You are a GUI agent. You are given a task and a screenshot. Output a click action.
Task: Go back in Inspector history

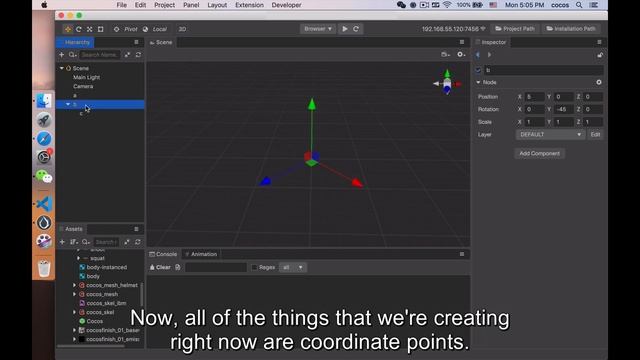tap(478, 55)
